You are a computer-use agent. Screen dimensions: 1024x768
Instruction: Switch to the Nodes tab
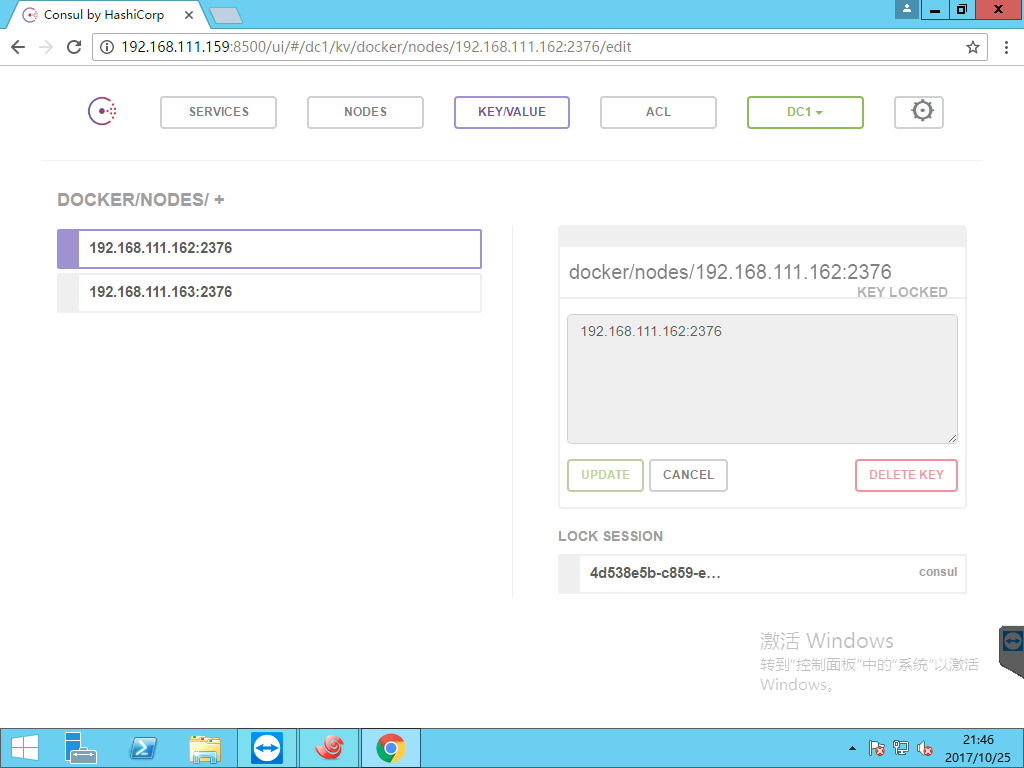click(365, 112)
